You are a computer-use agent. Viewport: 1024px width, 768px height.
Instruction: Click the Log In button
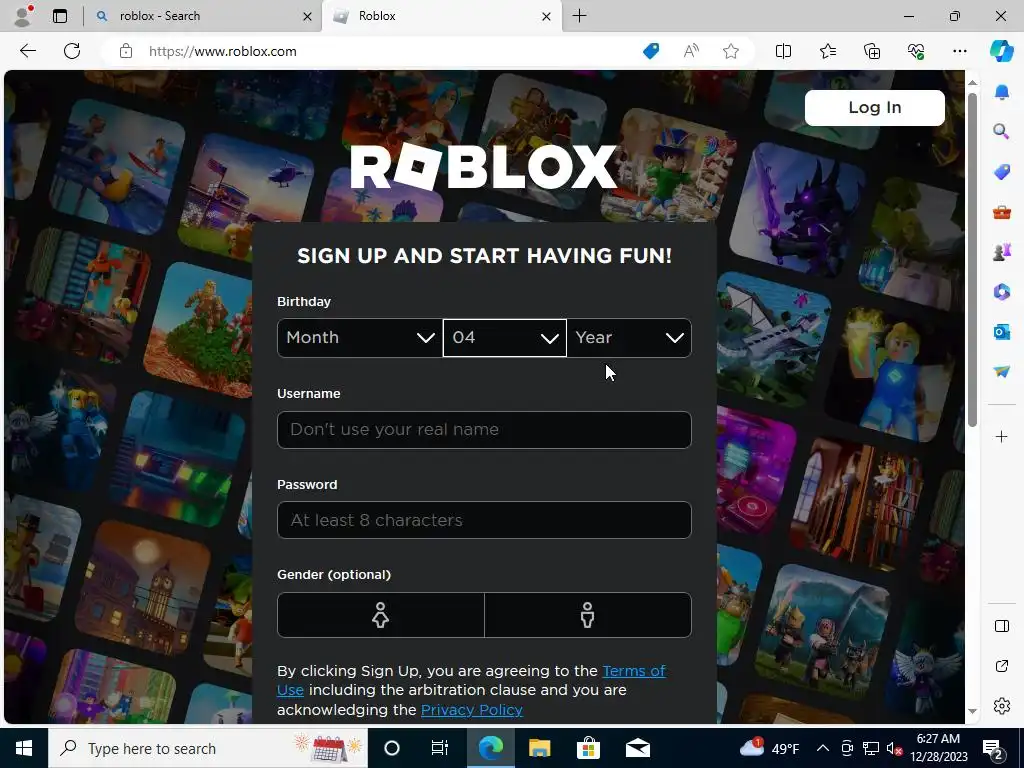(874, 108)
